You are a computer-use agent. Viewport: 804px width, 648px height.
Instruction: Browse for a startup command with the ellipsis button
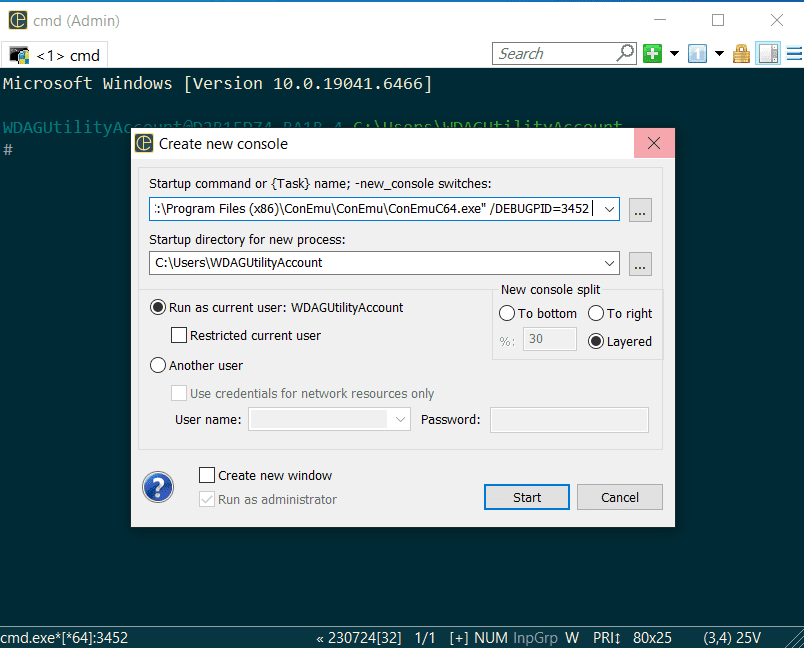(640, 210)
